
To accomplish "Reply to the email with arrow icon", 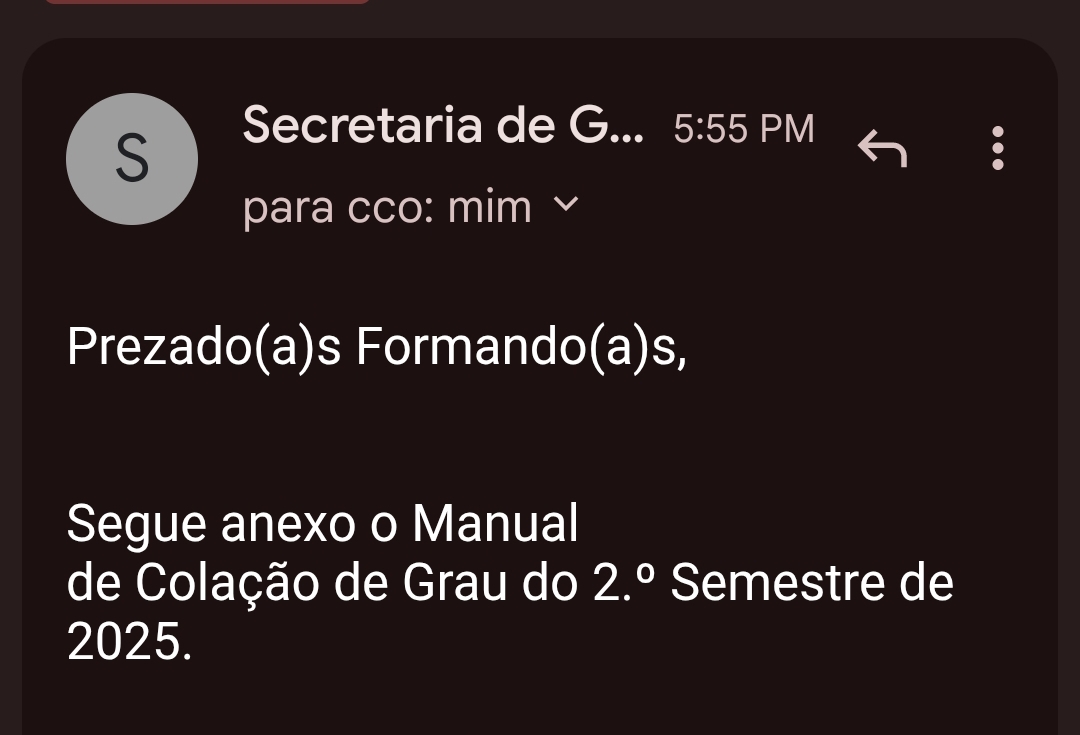I will click(x=882, y=150).
